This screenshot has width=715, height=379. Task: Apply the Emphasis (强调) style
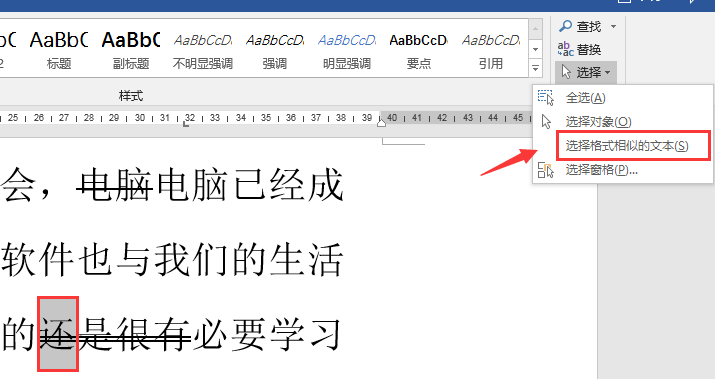point(275,48)
